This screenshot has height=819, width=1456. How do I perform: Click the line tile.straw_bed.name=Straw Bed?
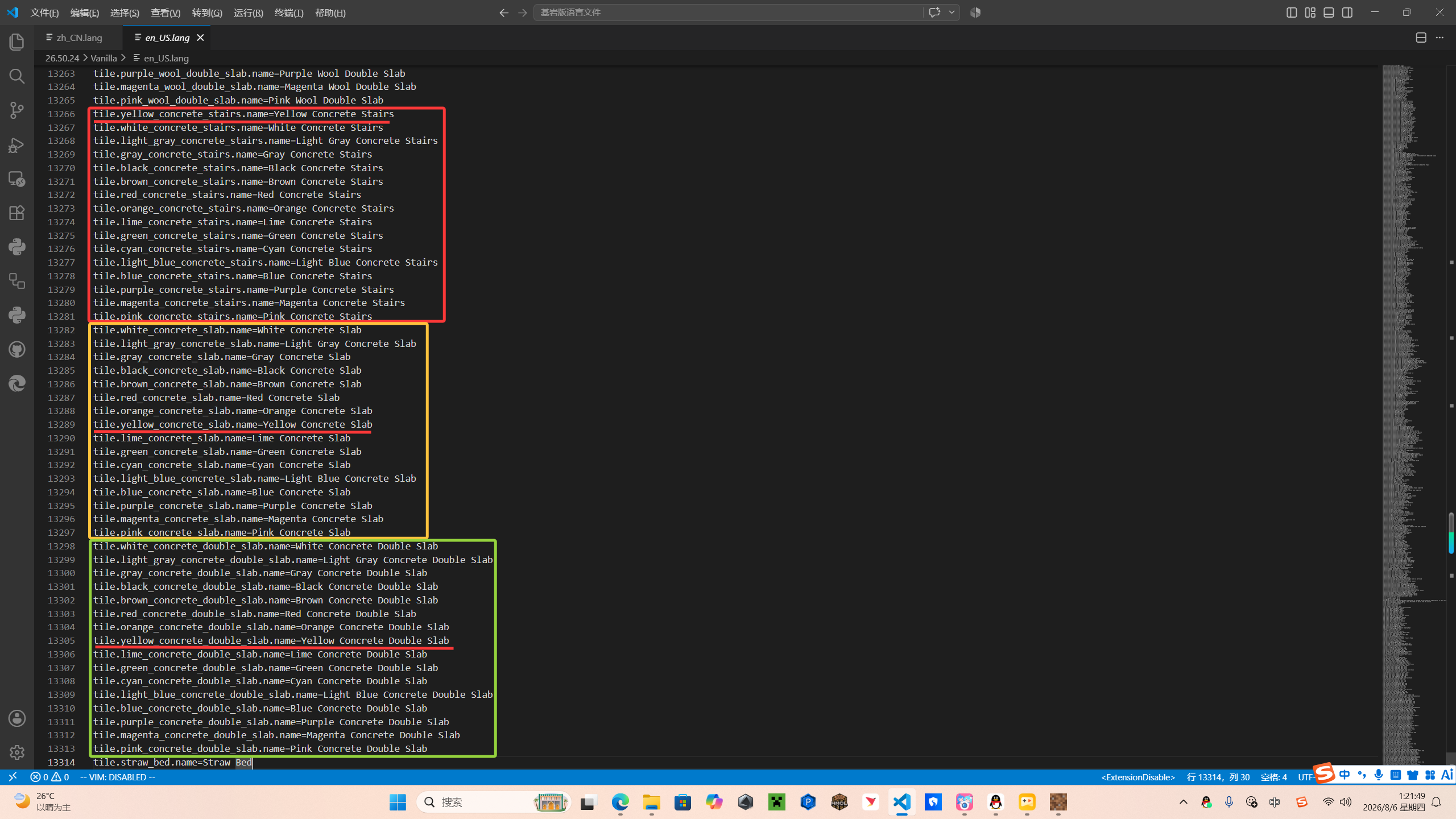172,762
